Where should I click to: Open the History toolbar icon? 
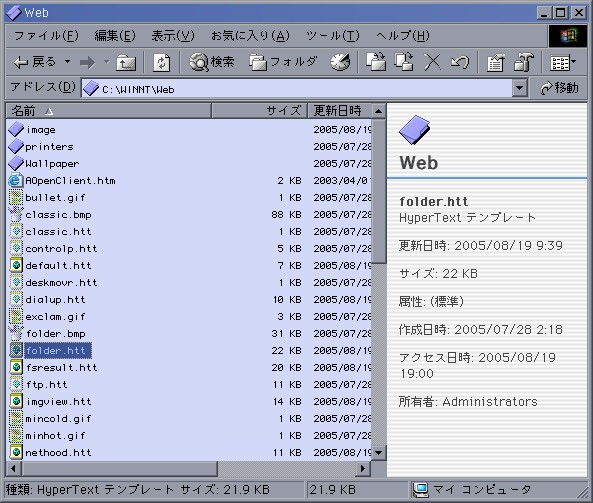point(340,62)
